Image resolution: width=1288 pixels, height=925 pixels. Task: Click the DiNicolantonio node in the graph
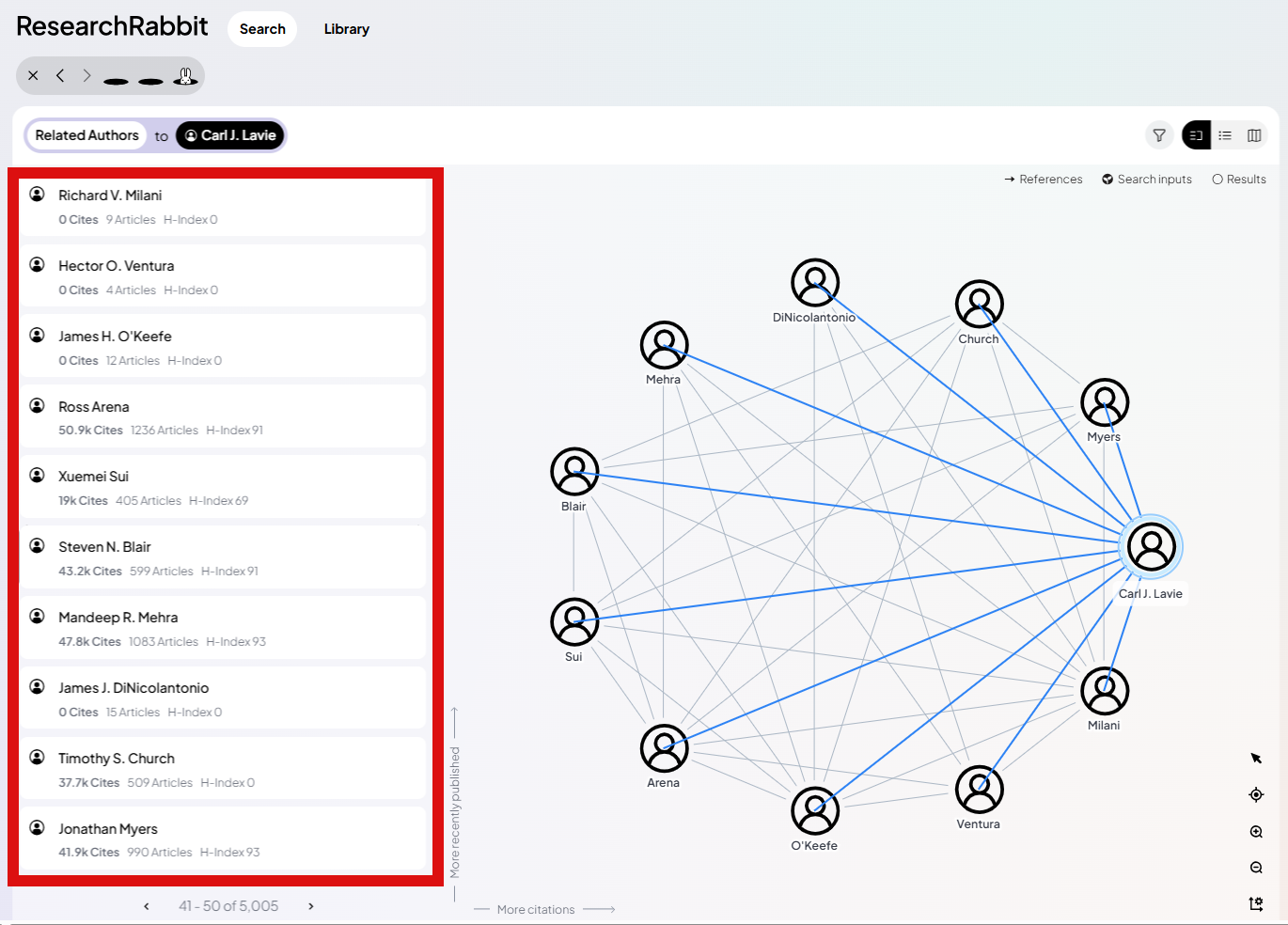tap(815, 283)
